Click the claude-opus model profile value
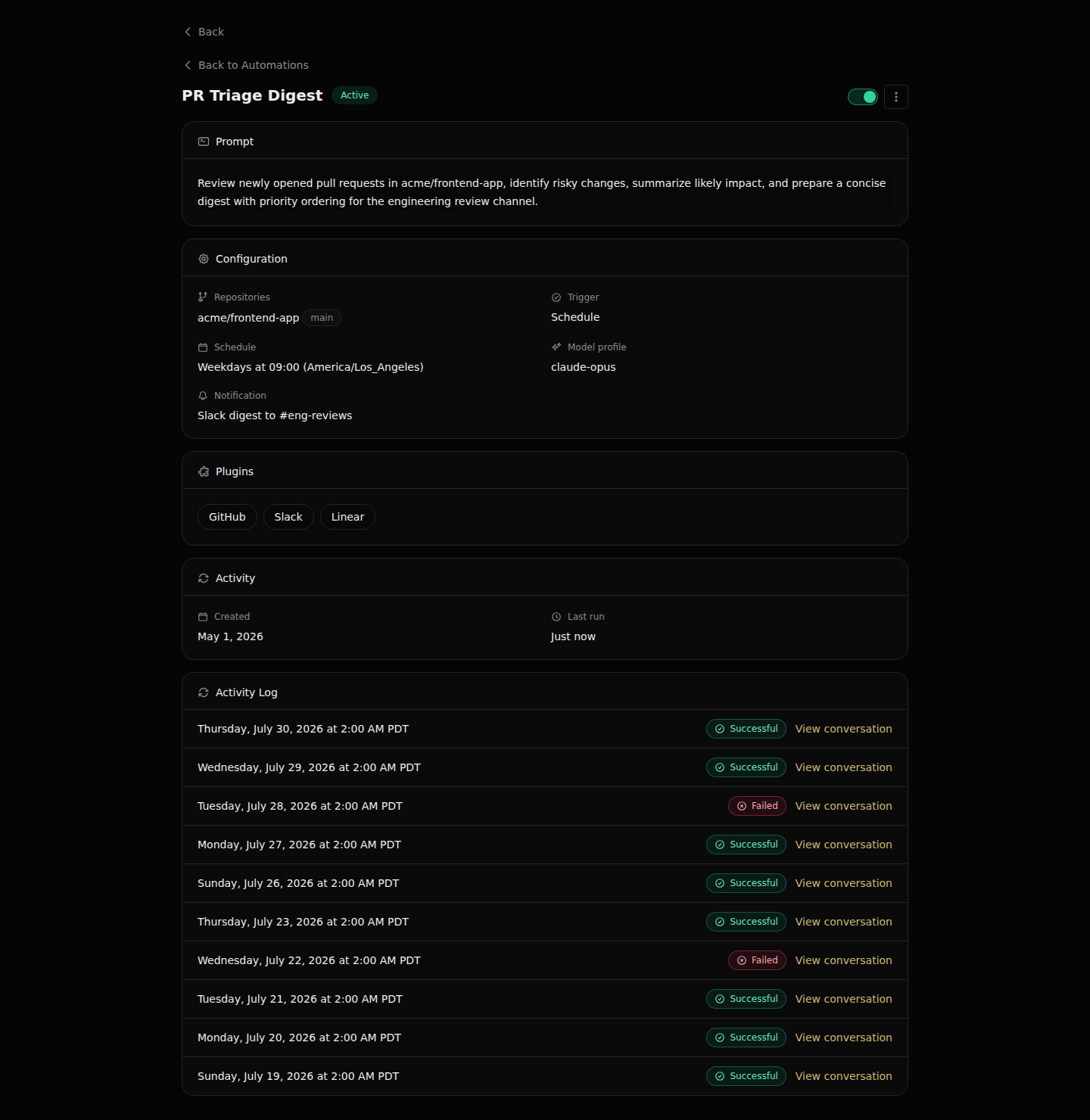Viewport: 1090px width, 1120px height. point(584,367)
